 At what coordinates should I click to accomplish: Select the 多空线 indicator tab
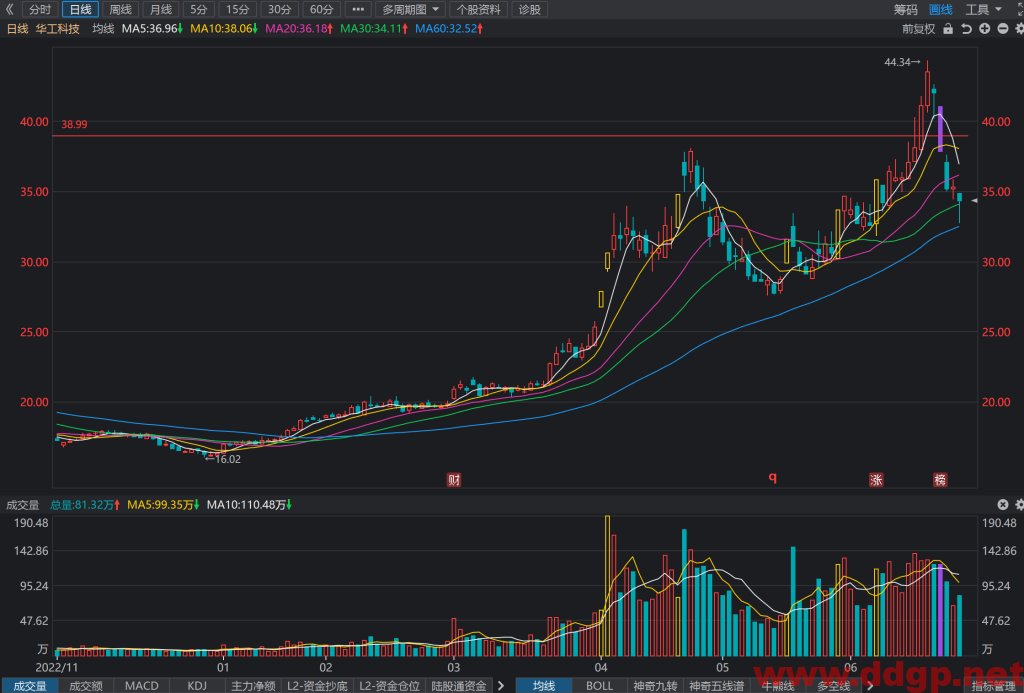[833, 686]
